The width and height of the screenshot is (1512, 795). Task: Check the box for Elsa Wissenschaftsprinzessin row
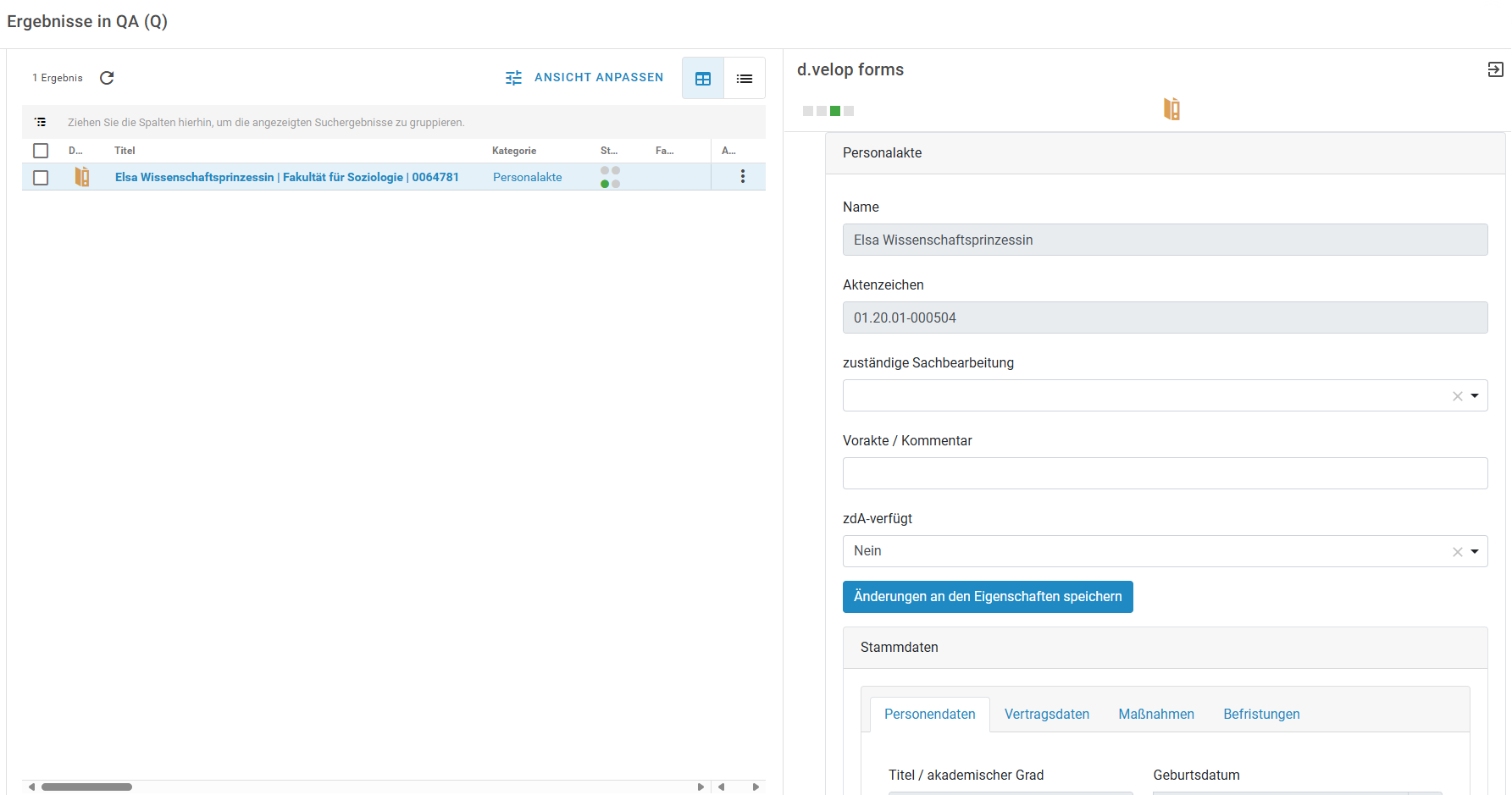click(x=41, y=178)
